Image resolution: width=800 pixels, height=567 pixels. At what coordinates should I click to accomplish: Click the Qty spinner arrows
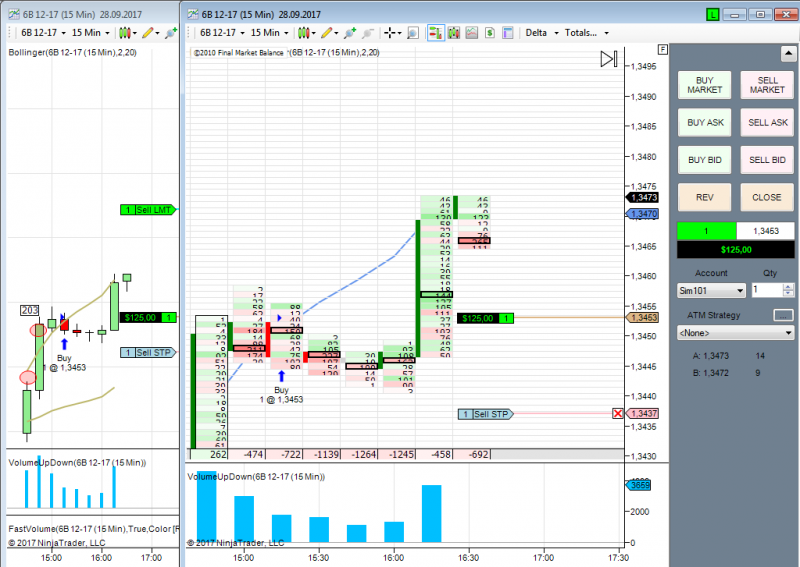788,290
